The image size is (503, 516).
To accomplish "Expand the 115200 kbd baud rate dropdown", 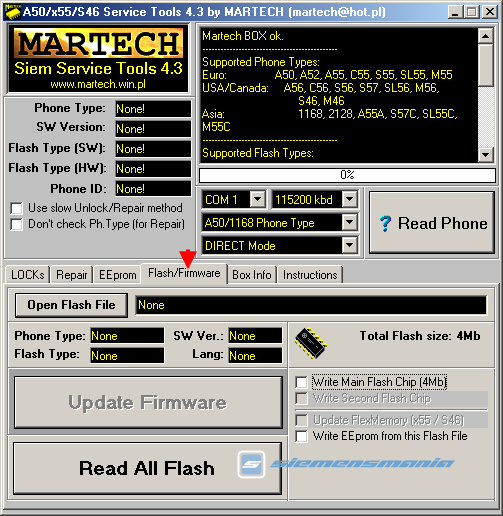I will tap(350, 199).
